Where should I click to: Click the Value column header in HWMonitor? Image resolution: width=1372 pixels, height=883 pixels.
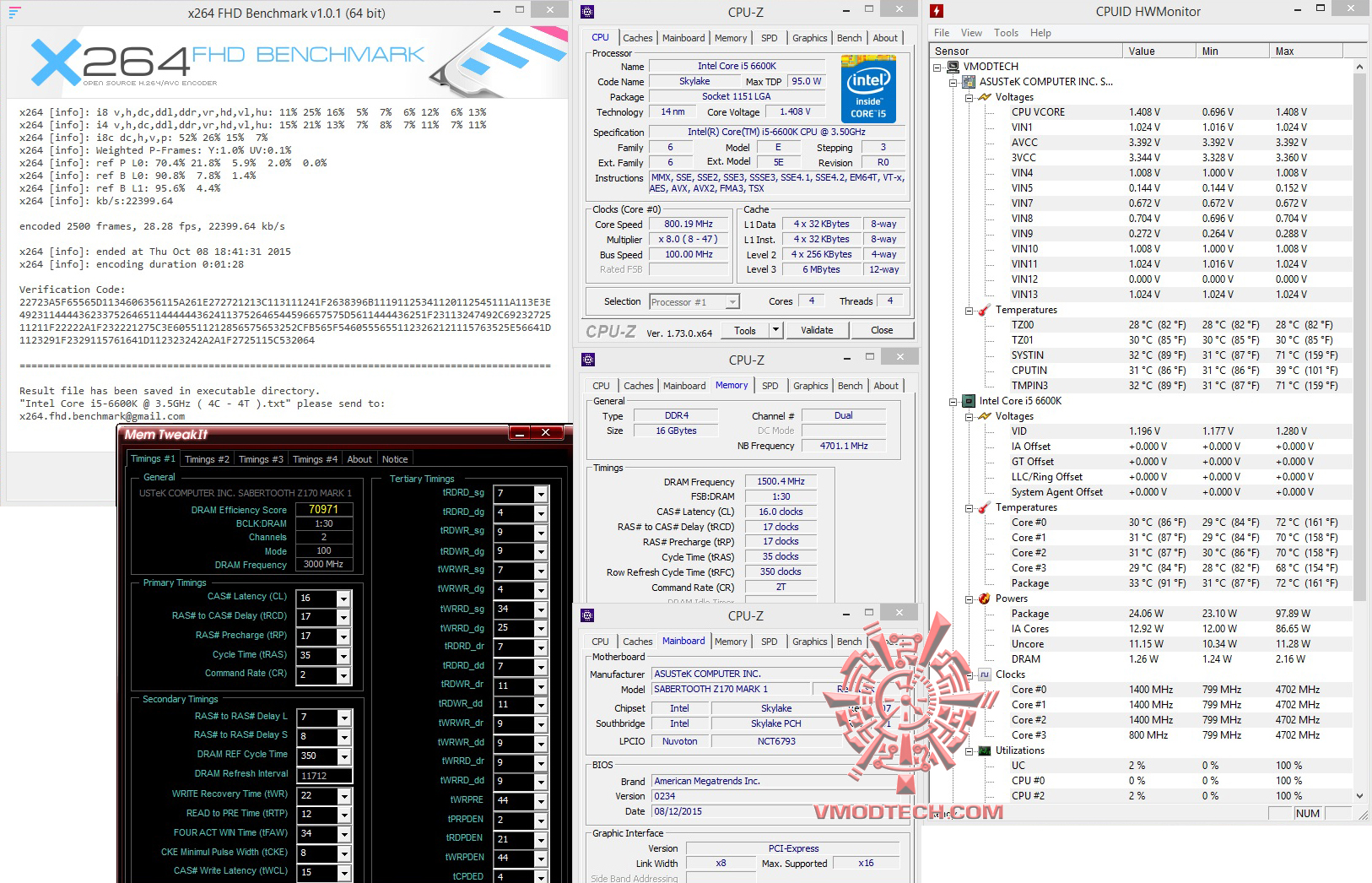point(1160,51)
